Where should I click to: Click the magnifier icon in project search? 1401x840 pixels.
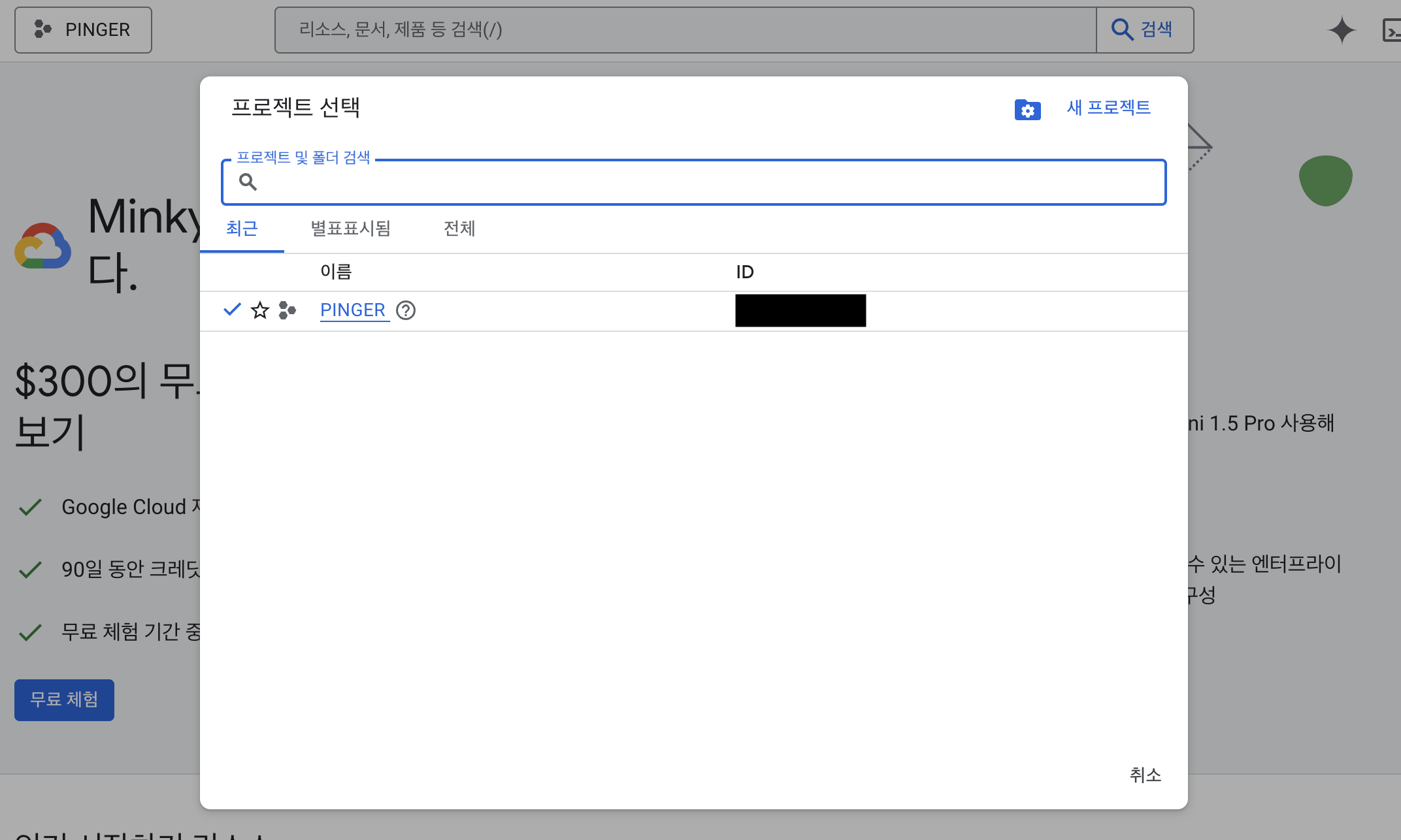point(248,182)
